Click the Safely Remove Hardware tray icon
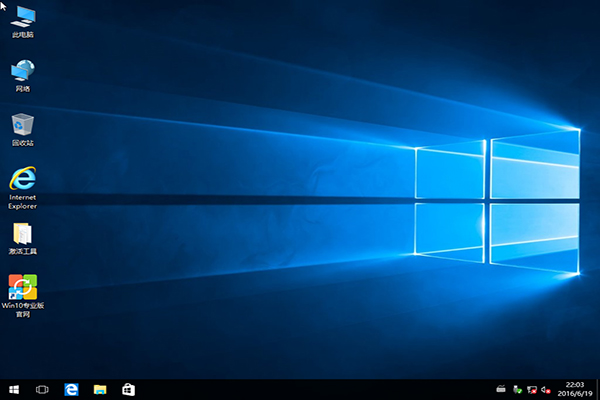Image resolution: width=600 pixels, height=400 pixels. click(517, 389)
